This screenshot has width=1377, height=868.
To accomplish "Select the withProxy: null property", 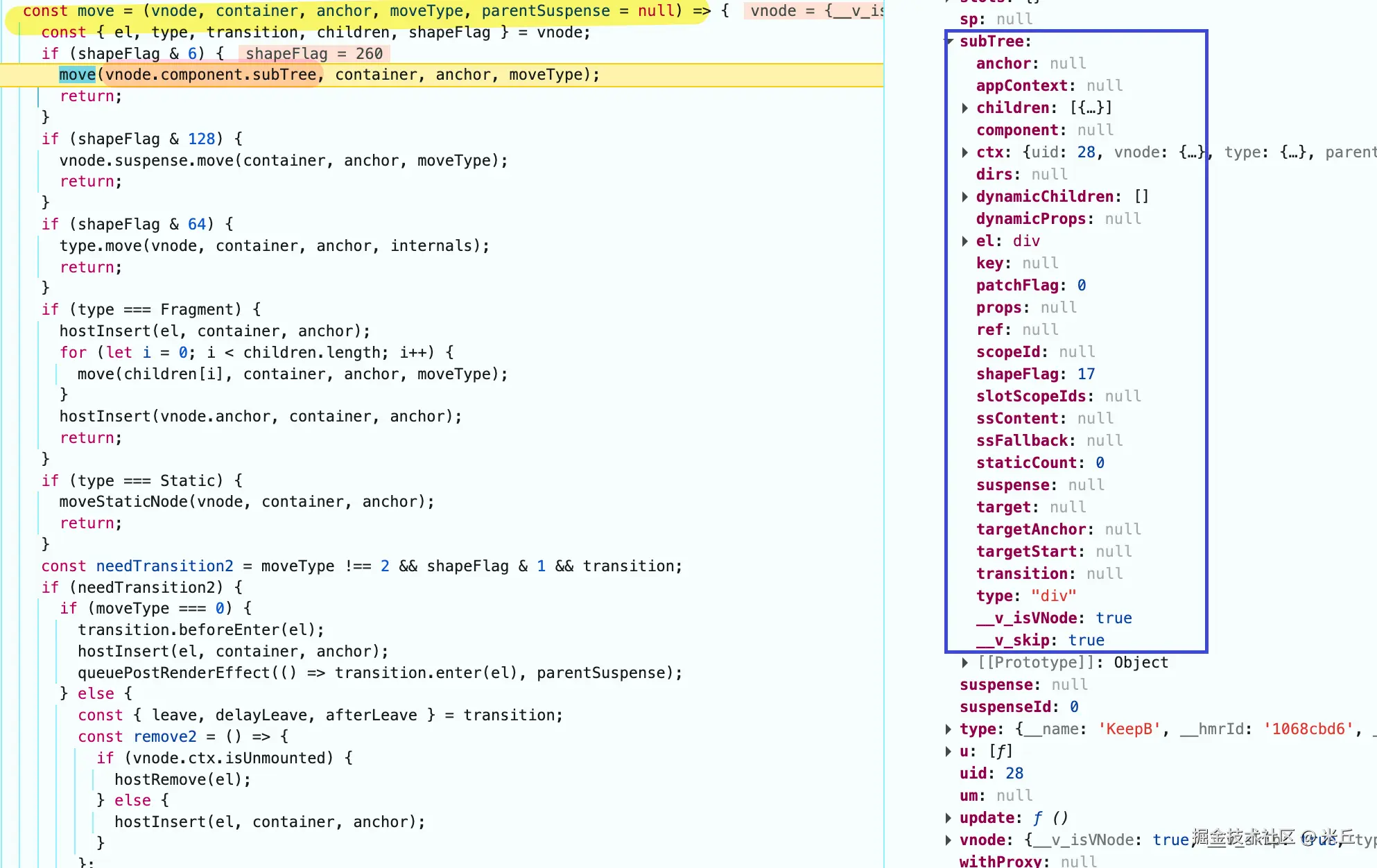I will [1028, 861].
